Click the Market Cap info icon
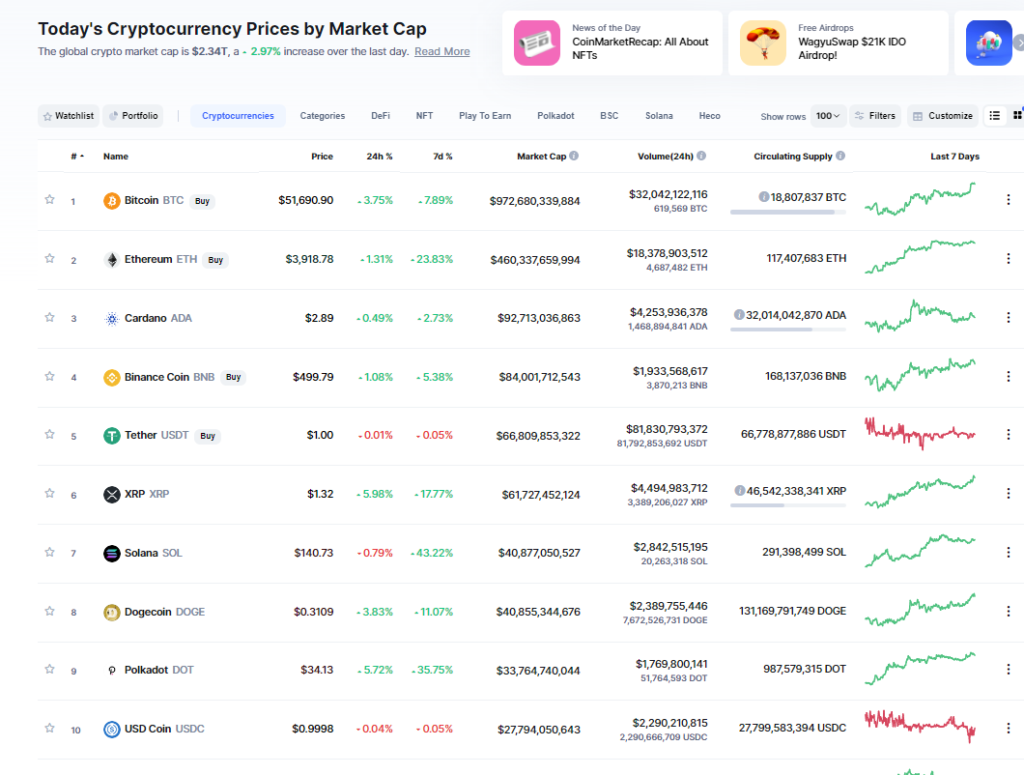The image size is (1024, 775). 574,156
